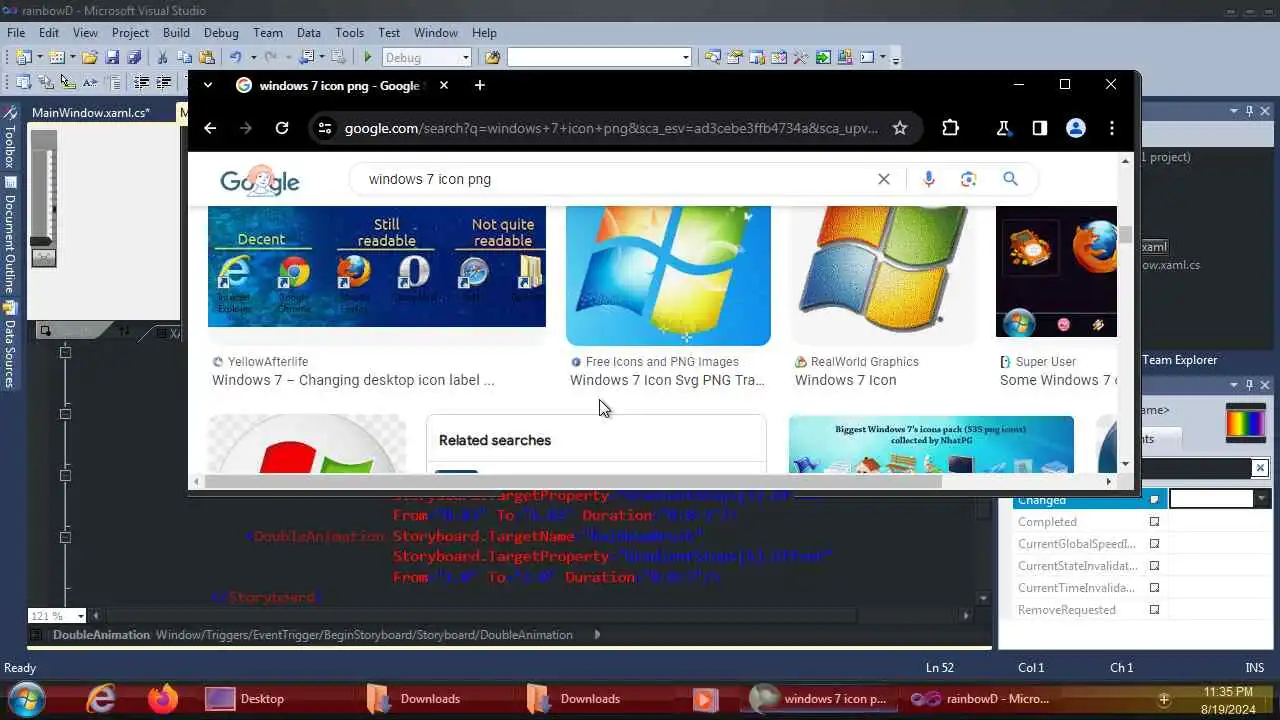This screenshot has height=720, width=1280.
Task: Toggle Chrome side panel icon
Action: click(x=1040, y=128)
